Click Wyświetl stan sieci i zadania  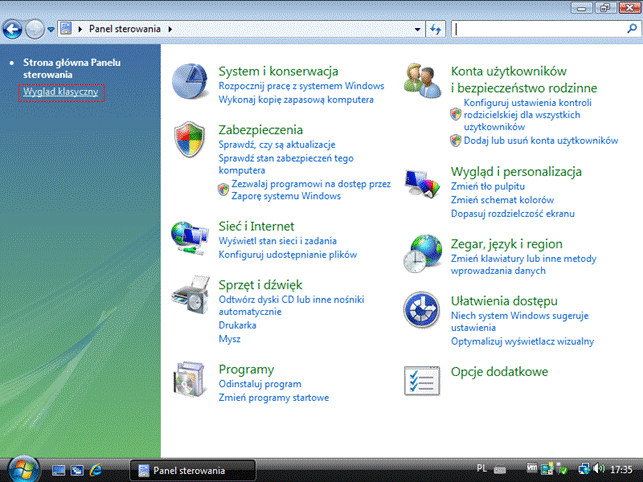[277, 241]
